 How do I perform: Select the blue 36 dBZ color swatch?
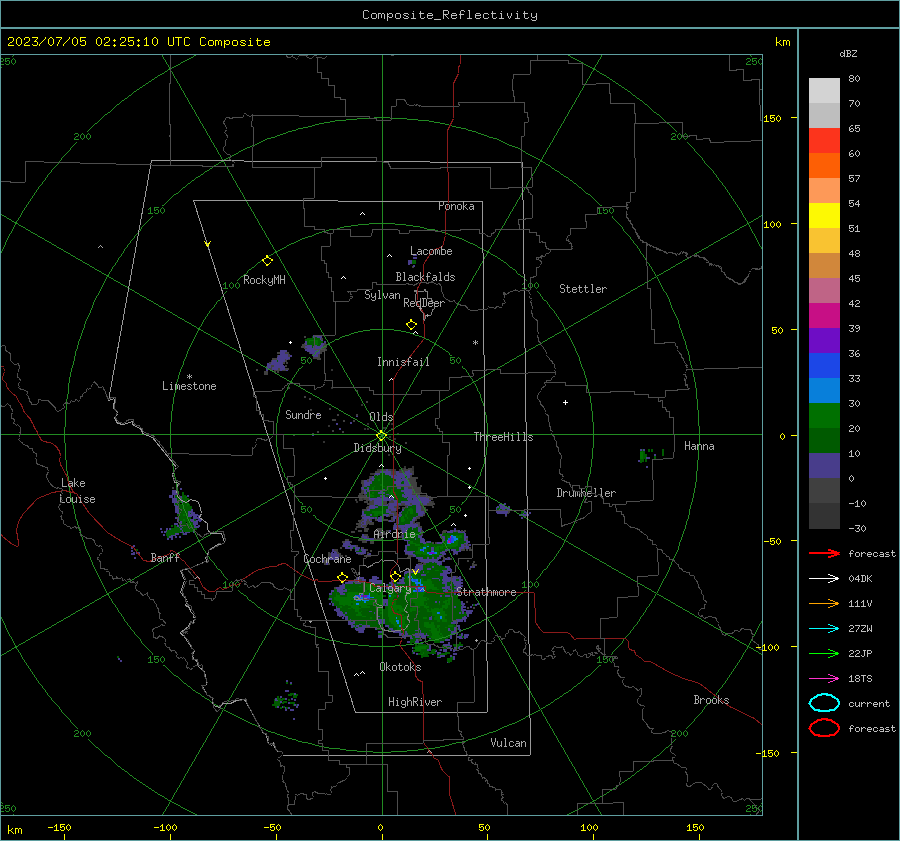[x=824, y=365]
